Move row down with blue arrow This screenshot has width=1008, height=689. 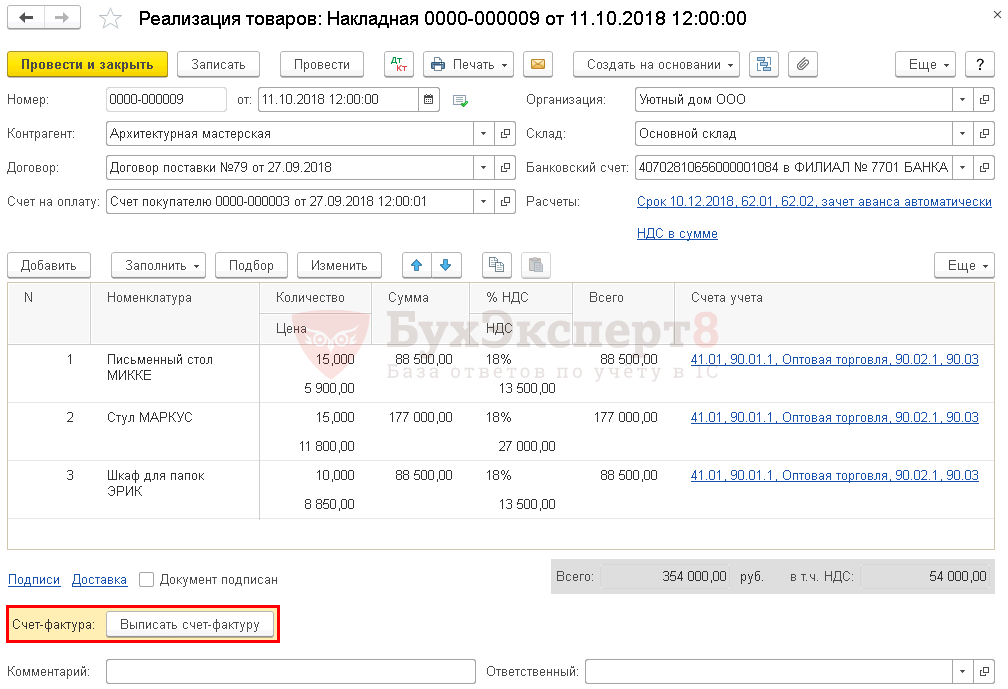point(445,265)
